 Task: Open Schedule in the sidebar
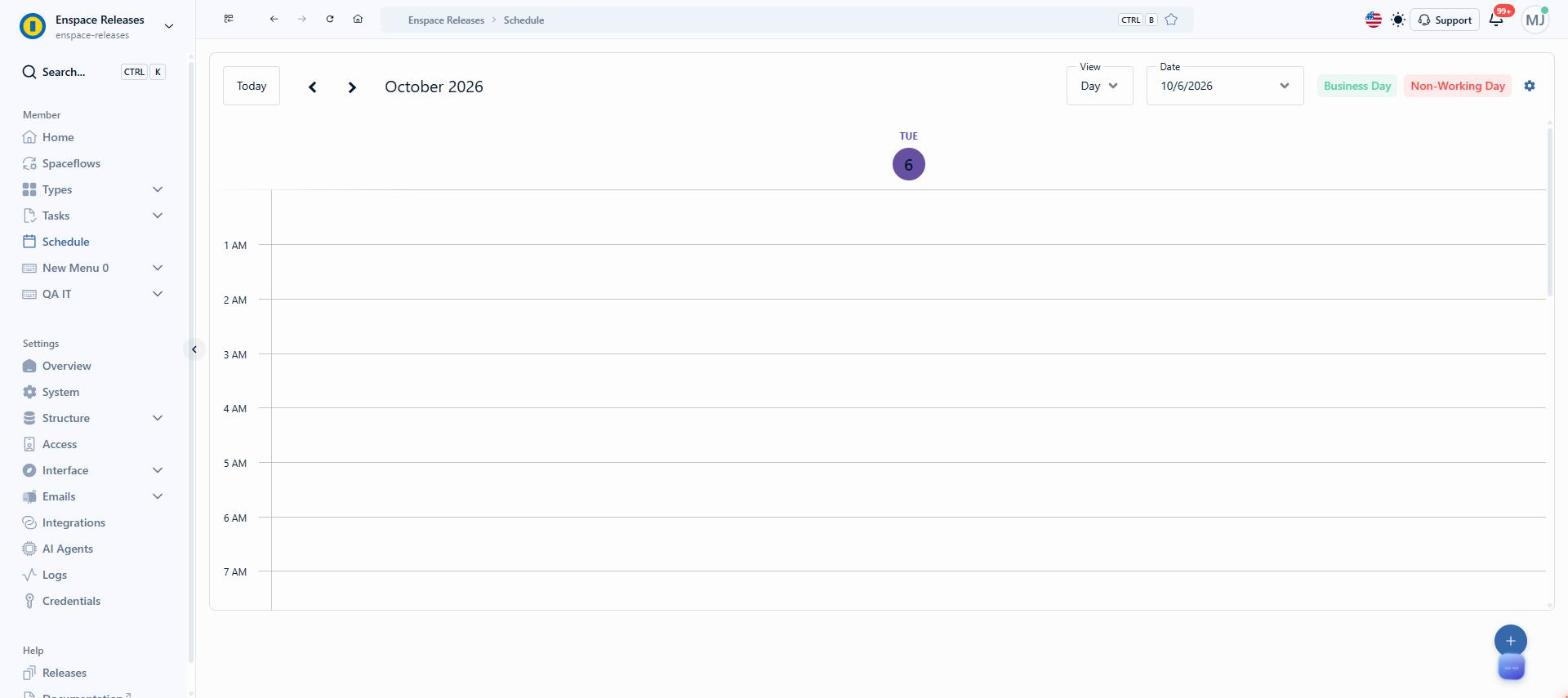65,241
